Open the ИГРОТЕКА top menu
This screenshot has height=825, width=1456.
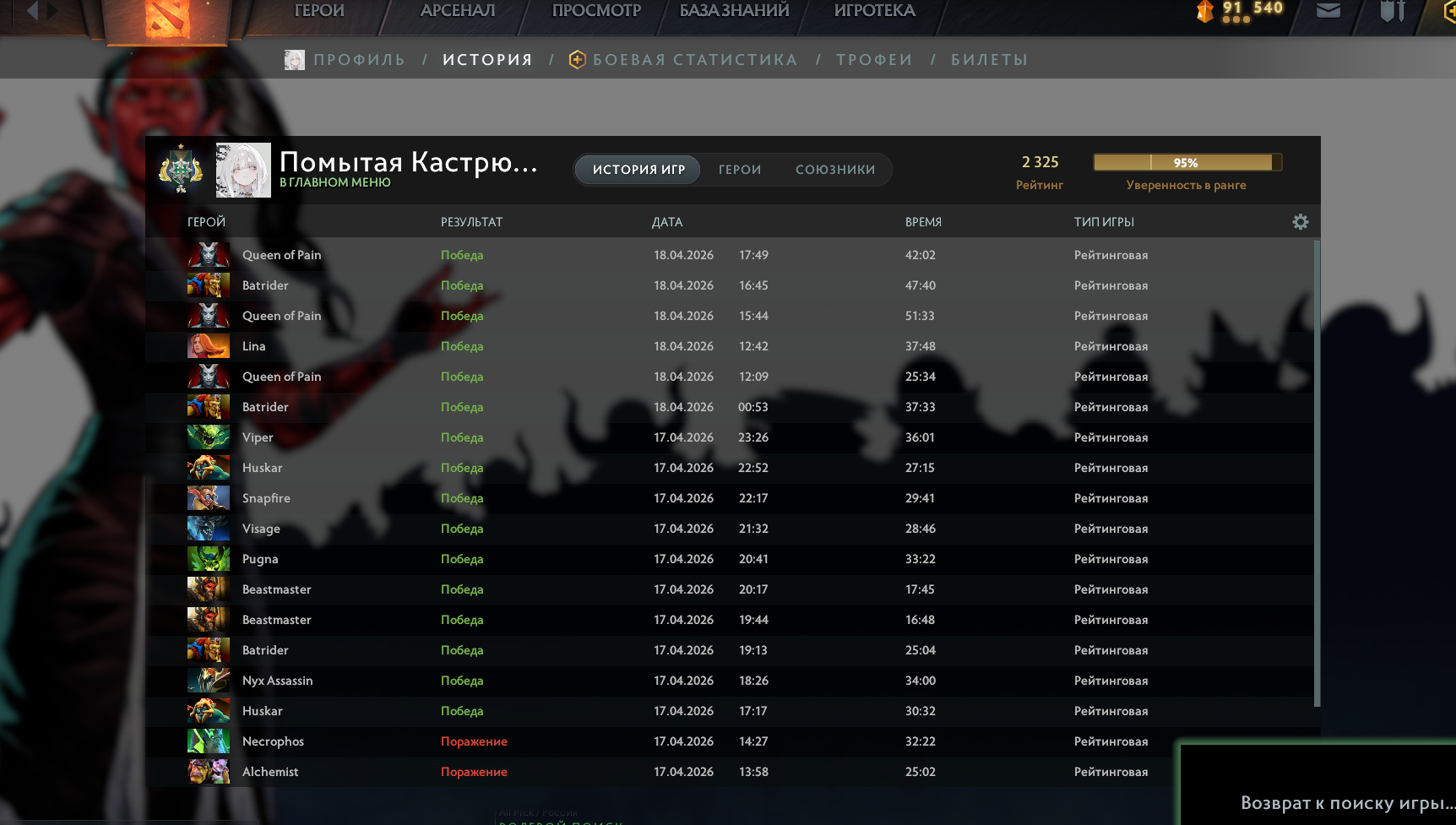(875, 11)
